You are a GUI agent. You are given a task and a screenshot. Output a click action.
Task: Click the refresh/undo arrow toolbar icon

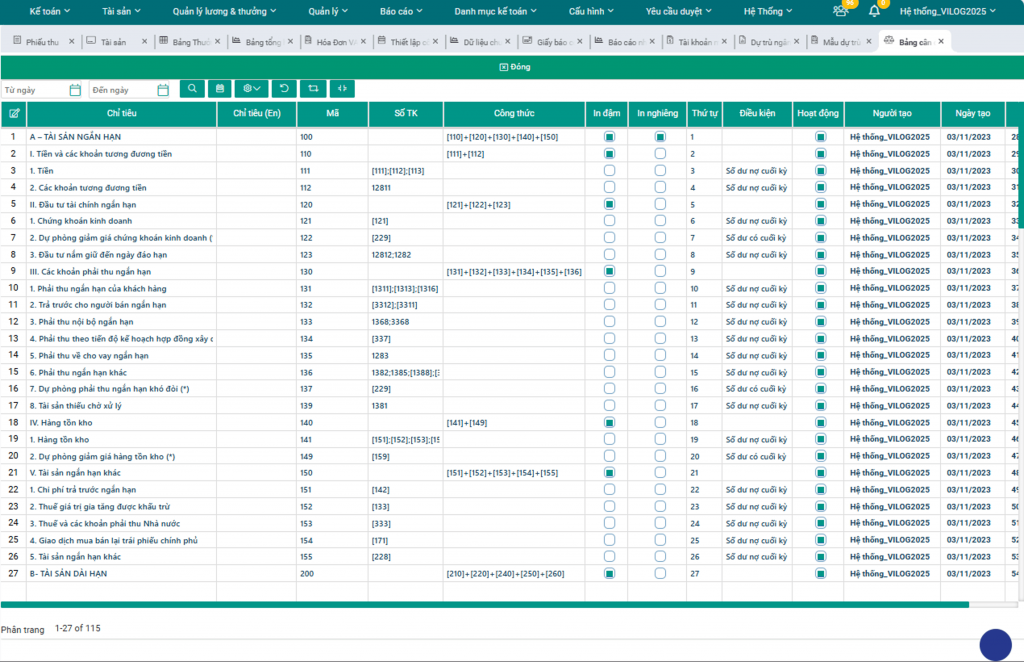[x=285, y=89]
